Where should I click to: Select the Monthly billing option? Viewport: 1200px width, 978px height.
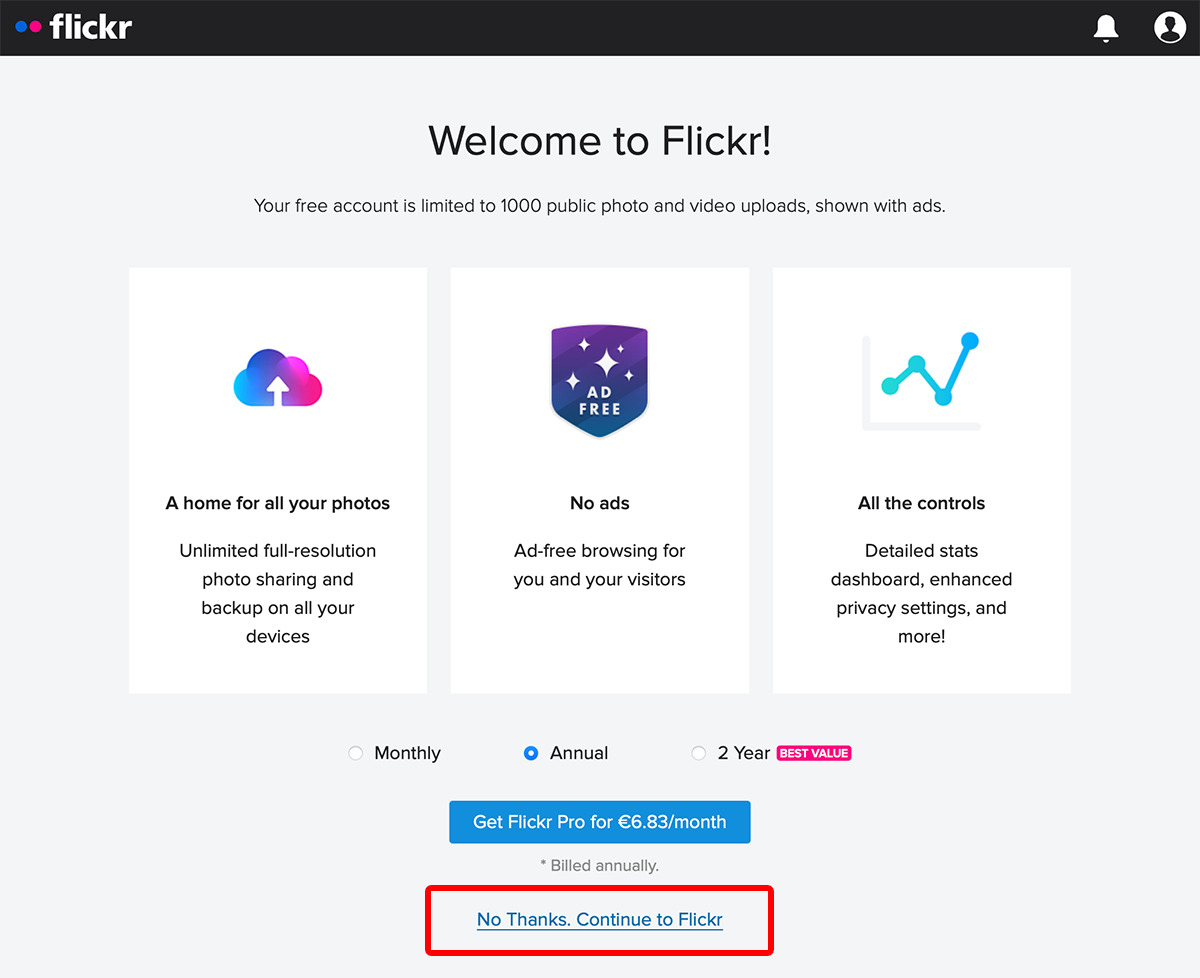tap(356, 753)
